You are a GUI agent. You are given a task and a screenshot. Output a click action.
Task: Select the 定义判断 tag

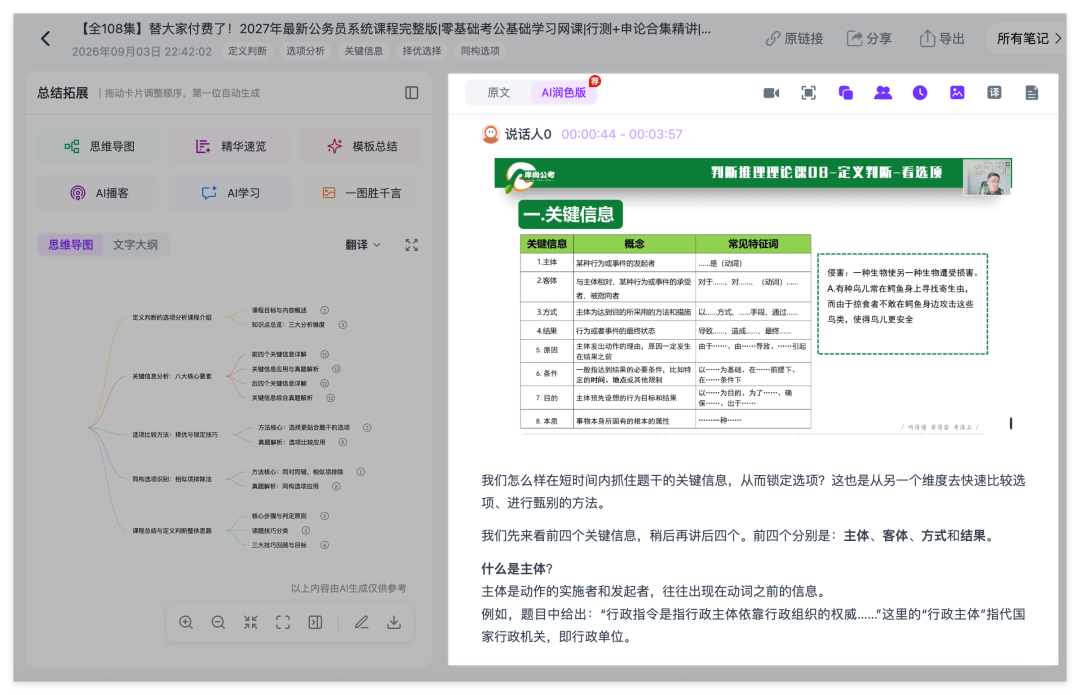[x=247, y=51]
